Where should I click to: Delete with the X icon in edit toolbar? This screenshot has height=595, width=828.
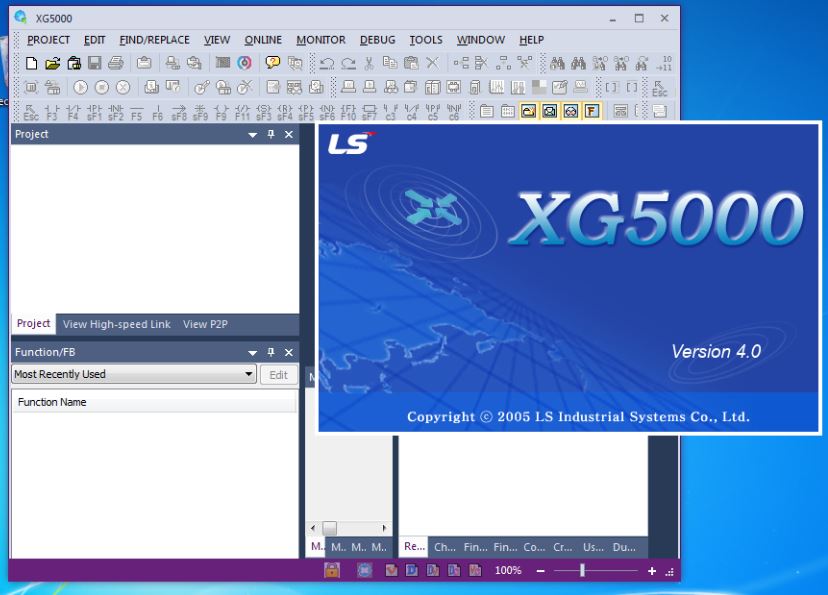432,63
